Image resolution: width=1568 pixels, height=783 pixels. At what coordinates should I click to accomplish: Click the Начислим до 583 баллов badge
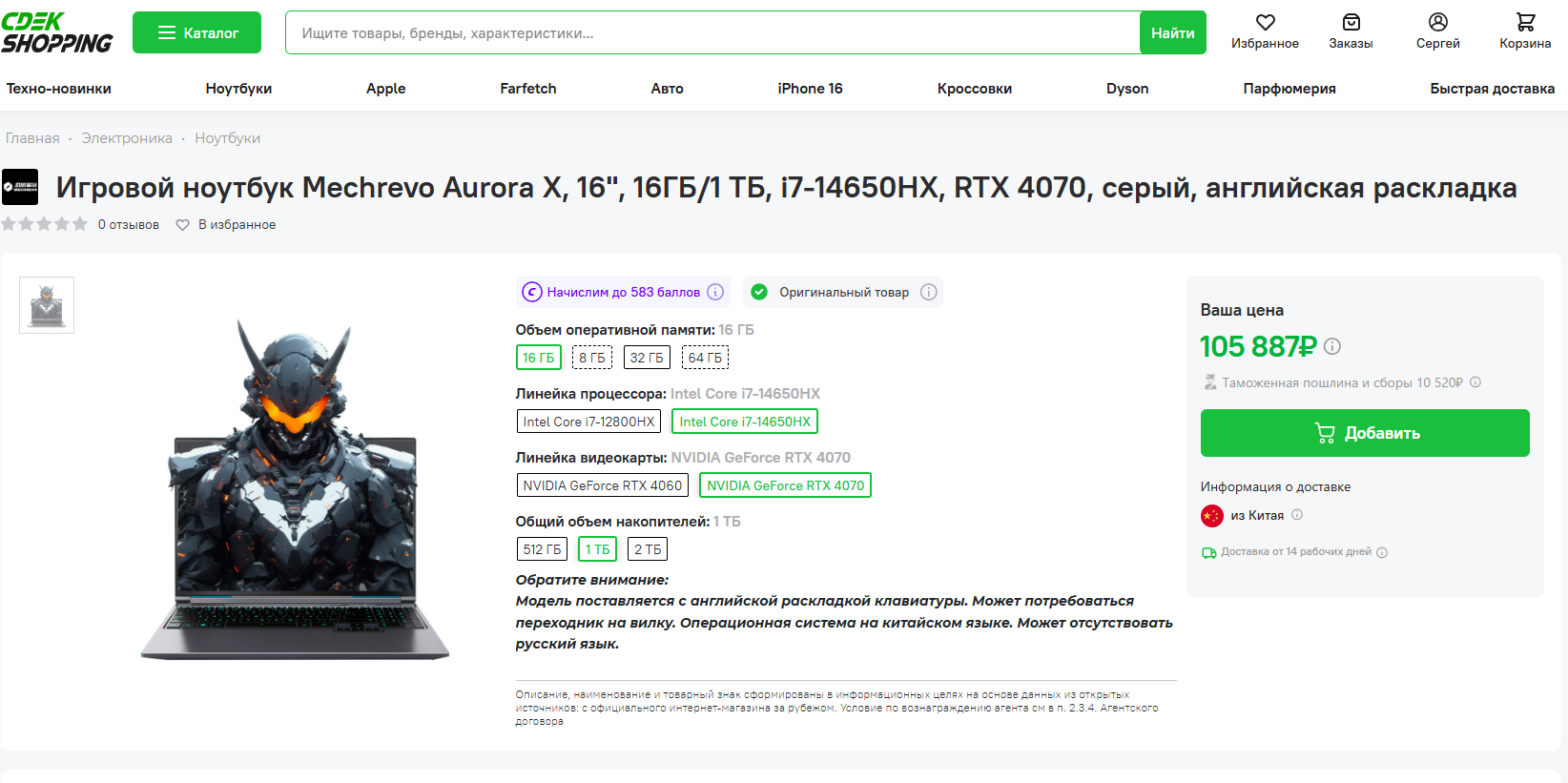pyautogui.click(x=624, y=292)
